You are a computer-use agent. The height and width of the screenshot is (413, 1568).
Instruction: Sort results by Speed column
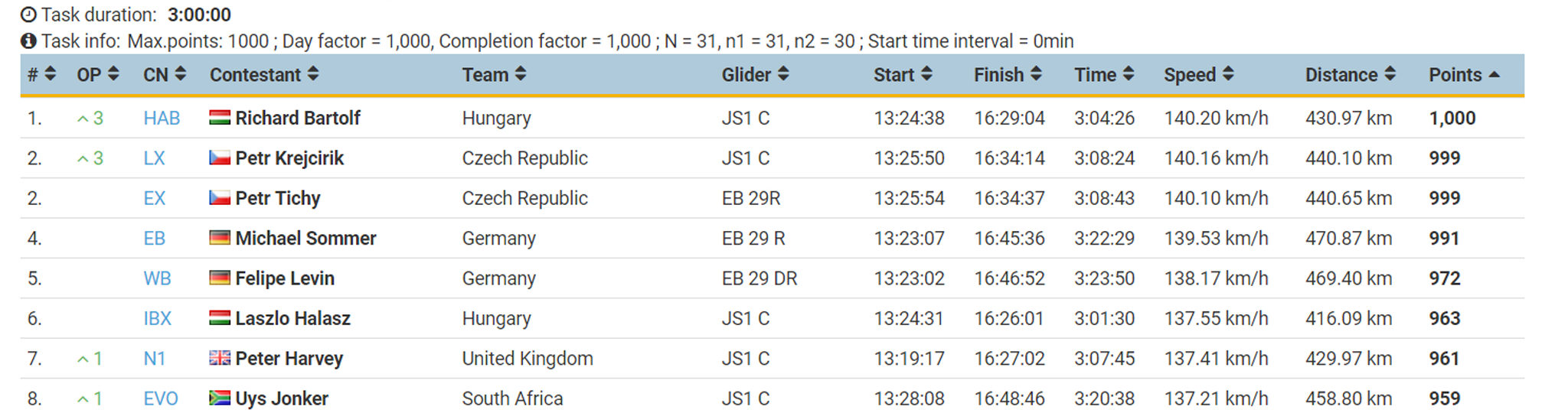point(1198,75)
